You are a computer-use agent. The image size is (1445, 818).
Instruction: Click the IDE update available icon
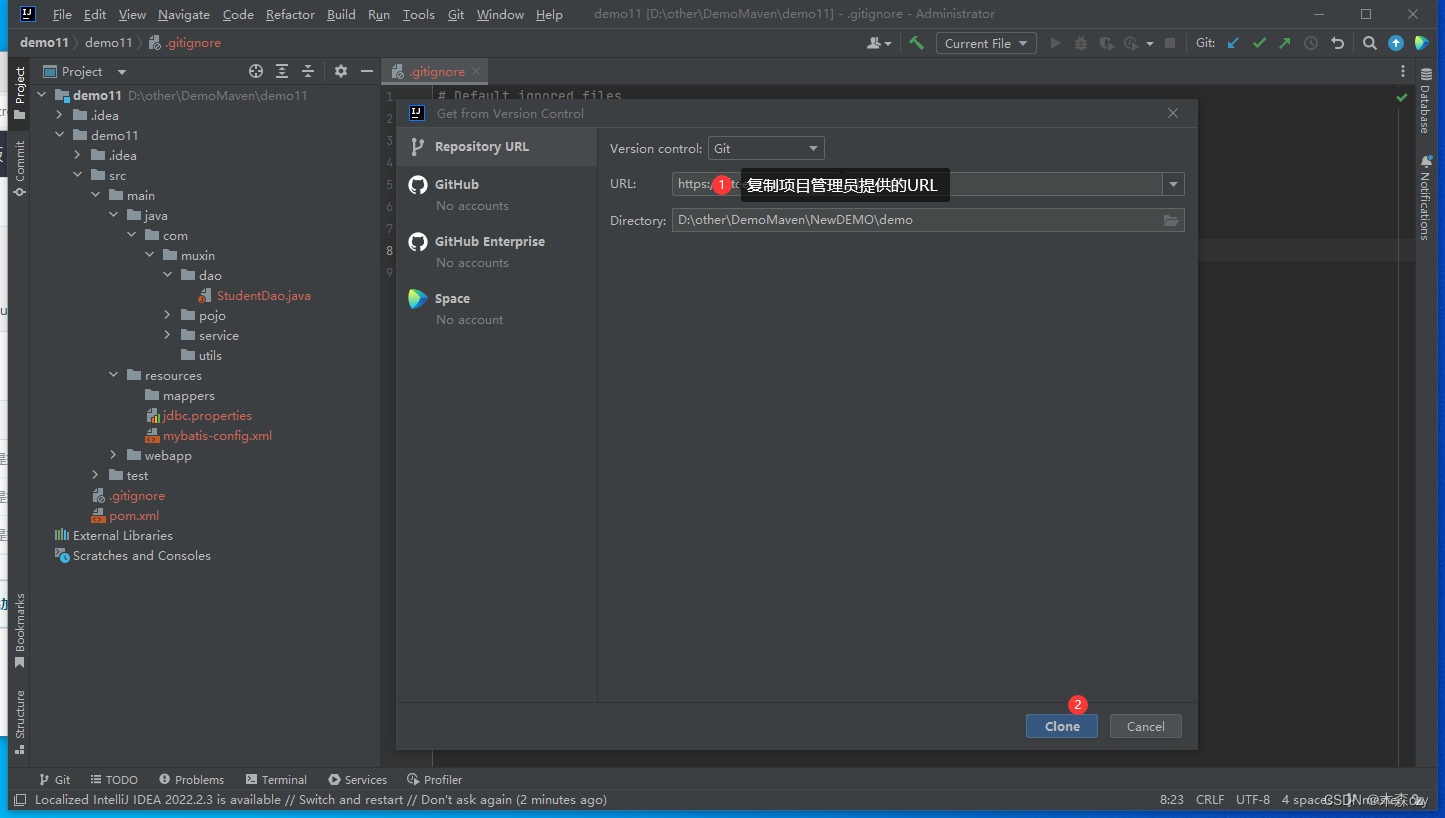[x=1396, y=43]
